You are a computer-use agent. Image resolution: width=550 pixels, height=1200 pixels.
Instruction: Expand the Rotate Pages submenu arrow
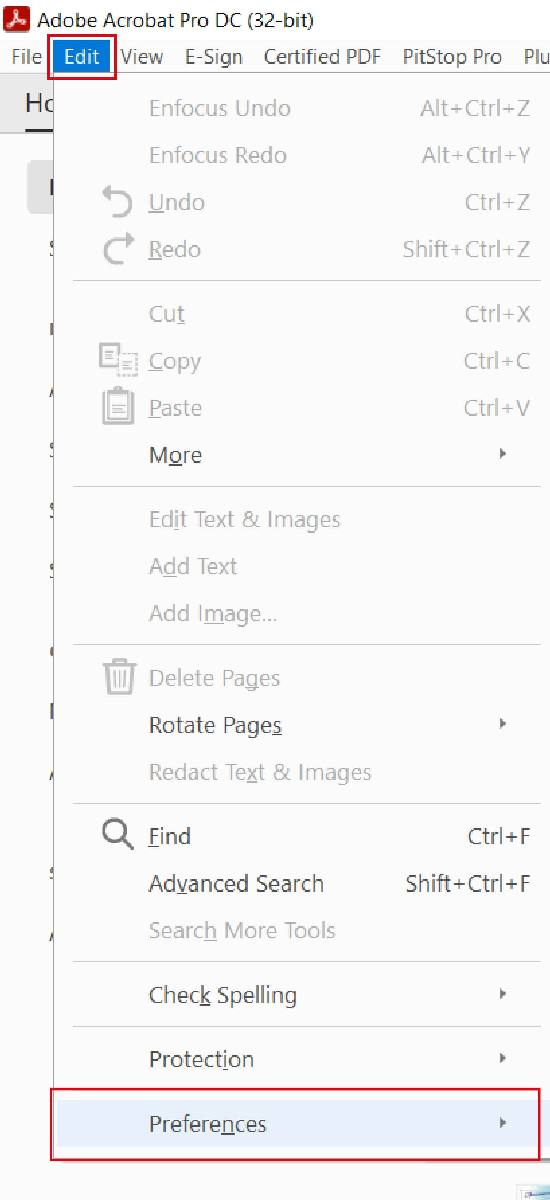(x=503, y=724)
